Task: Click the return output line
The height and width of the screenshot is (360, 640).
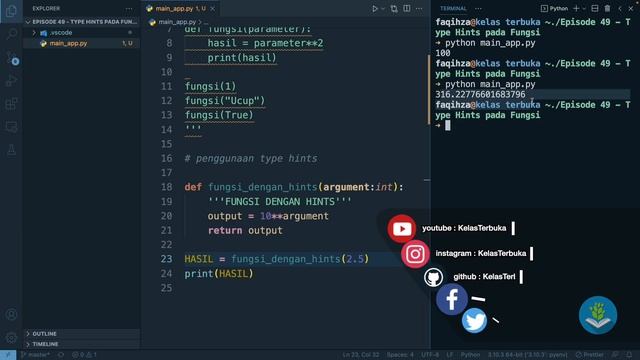Action: (x=245, y=231)
